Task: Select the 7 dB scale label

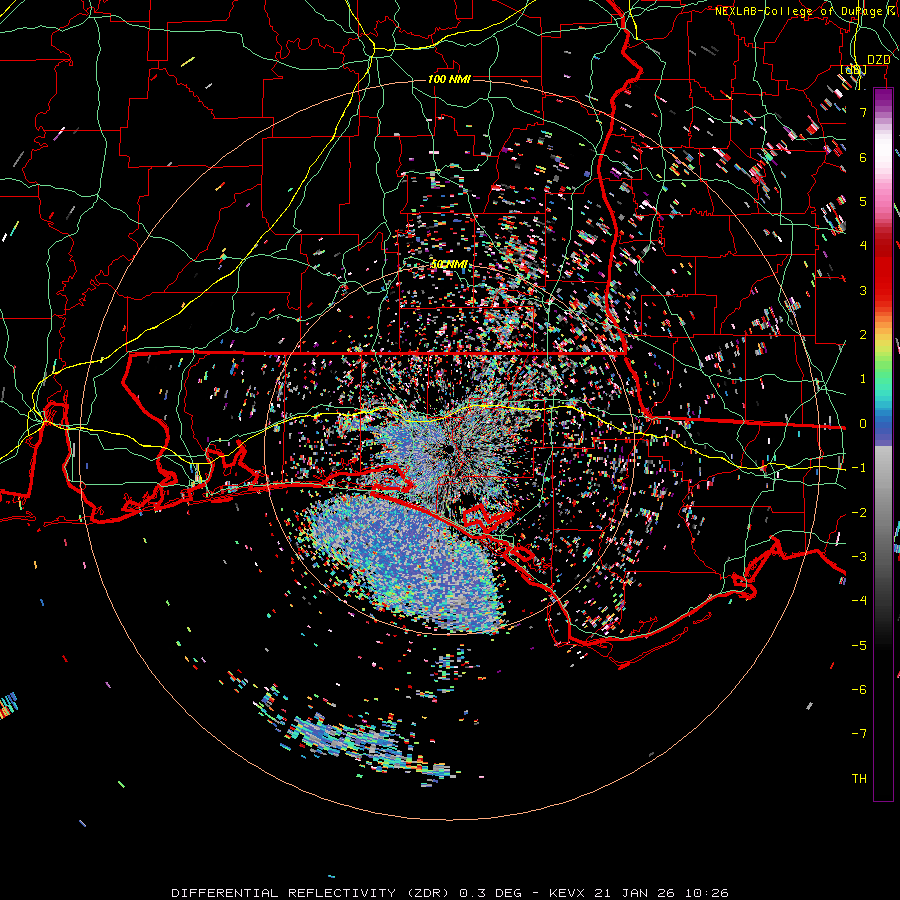Action: (863, 112)
